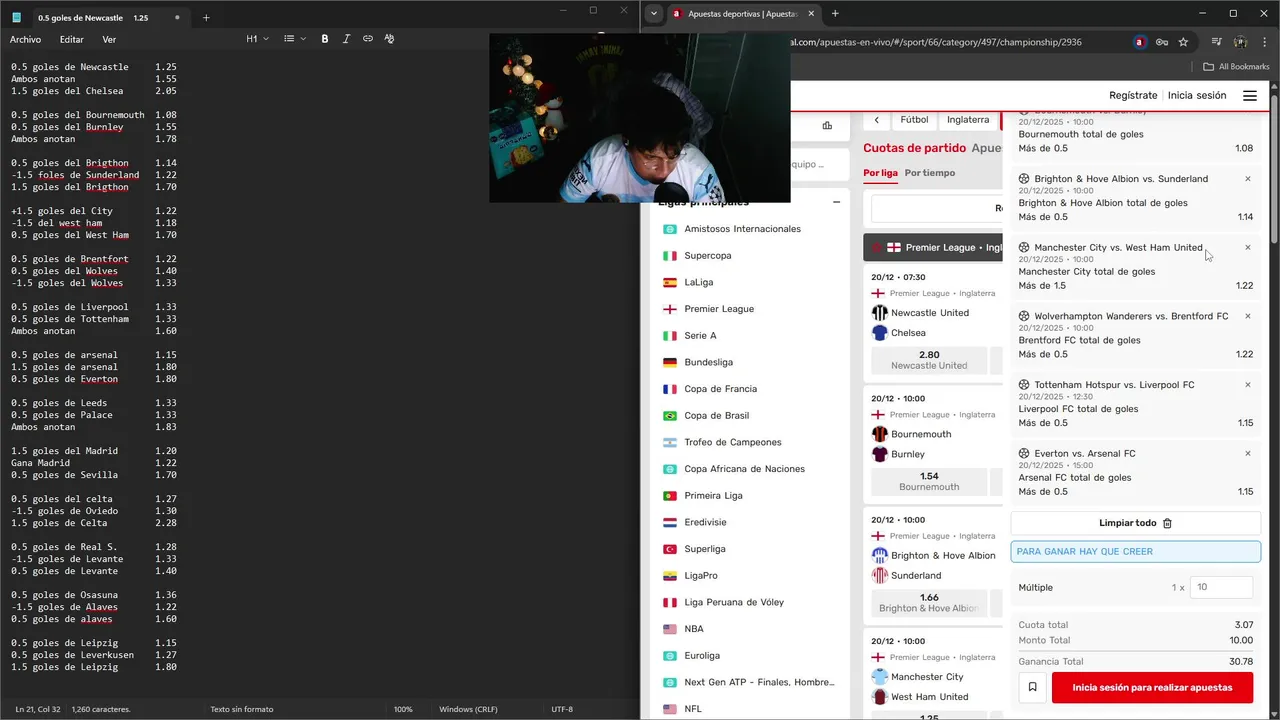Toggle bold formatting in Notepad

click(x=325, y=39)
